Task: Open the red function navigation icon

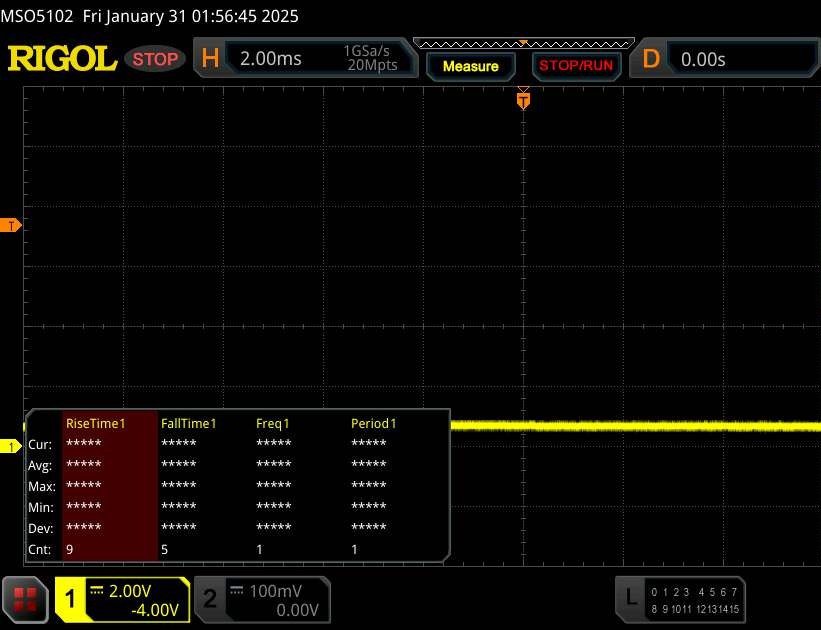Action: click(x=25, y=600)
